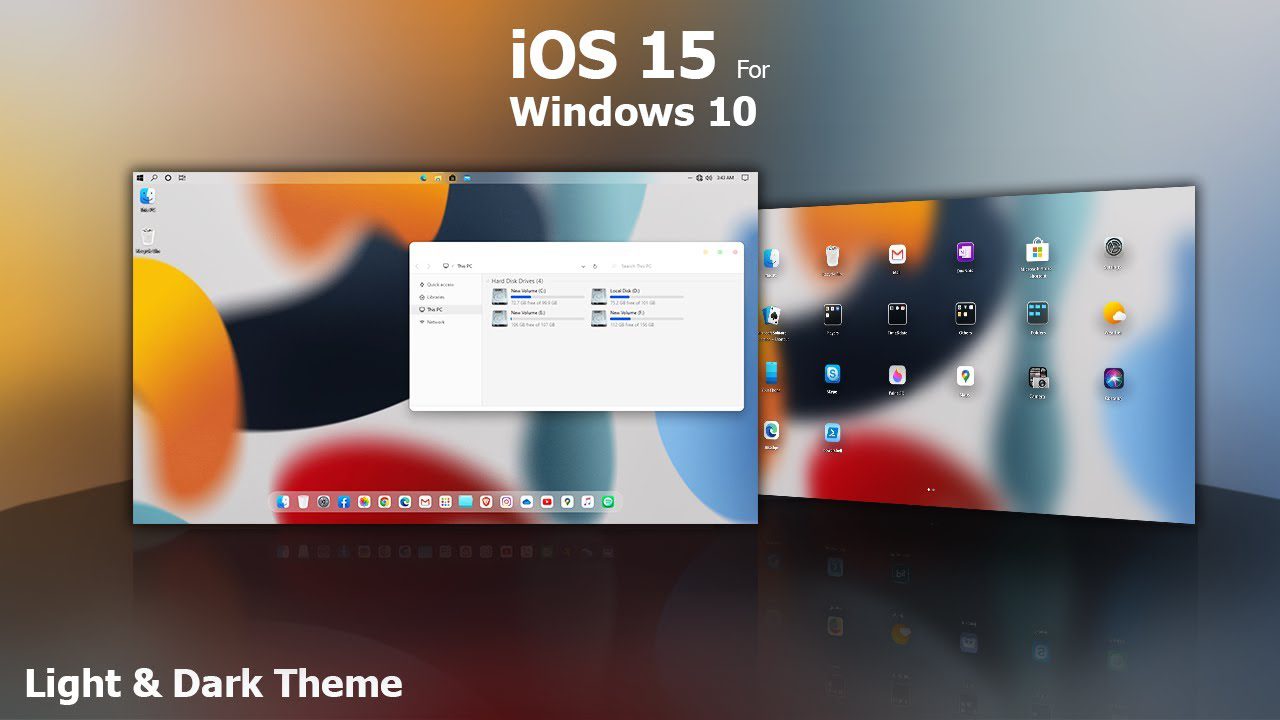Open New Volume (F:) drive
Screen dimensions: 1280x720
637,318
